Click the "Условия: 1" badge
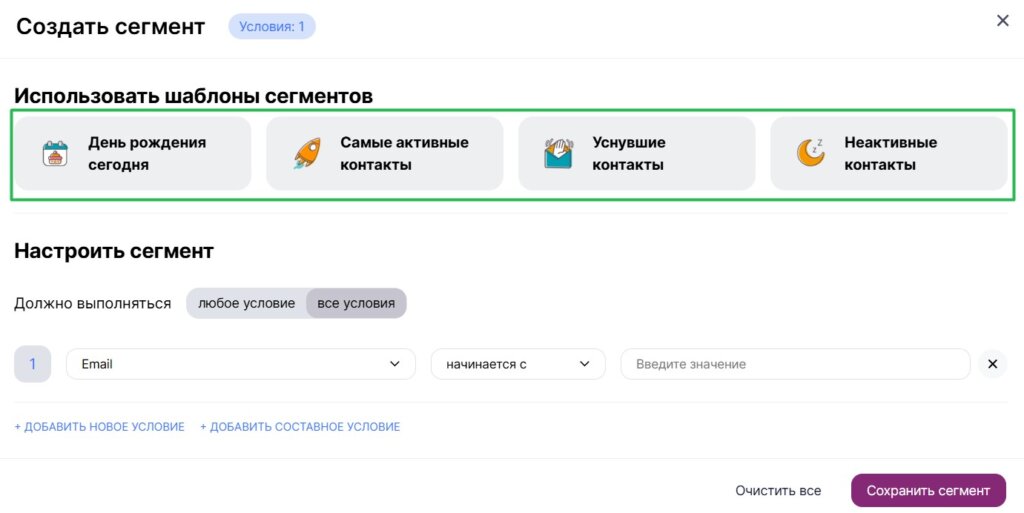Image resolution: width=1024 pixels, height=513 pixels. pos(272,27)
